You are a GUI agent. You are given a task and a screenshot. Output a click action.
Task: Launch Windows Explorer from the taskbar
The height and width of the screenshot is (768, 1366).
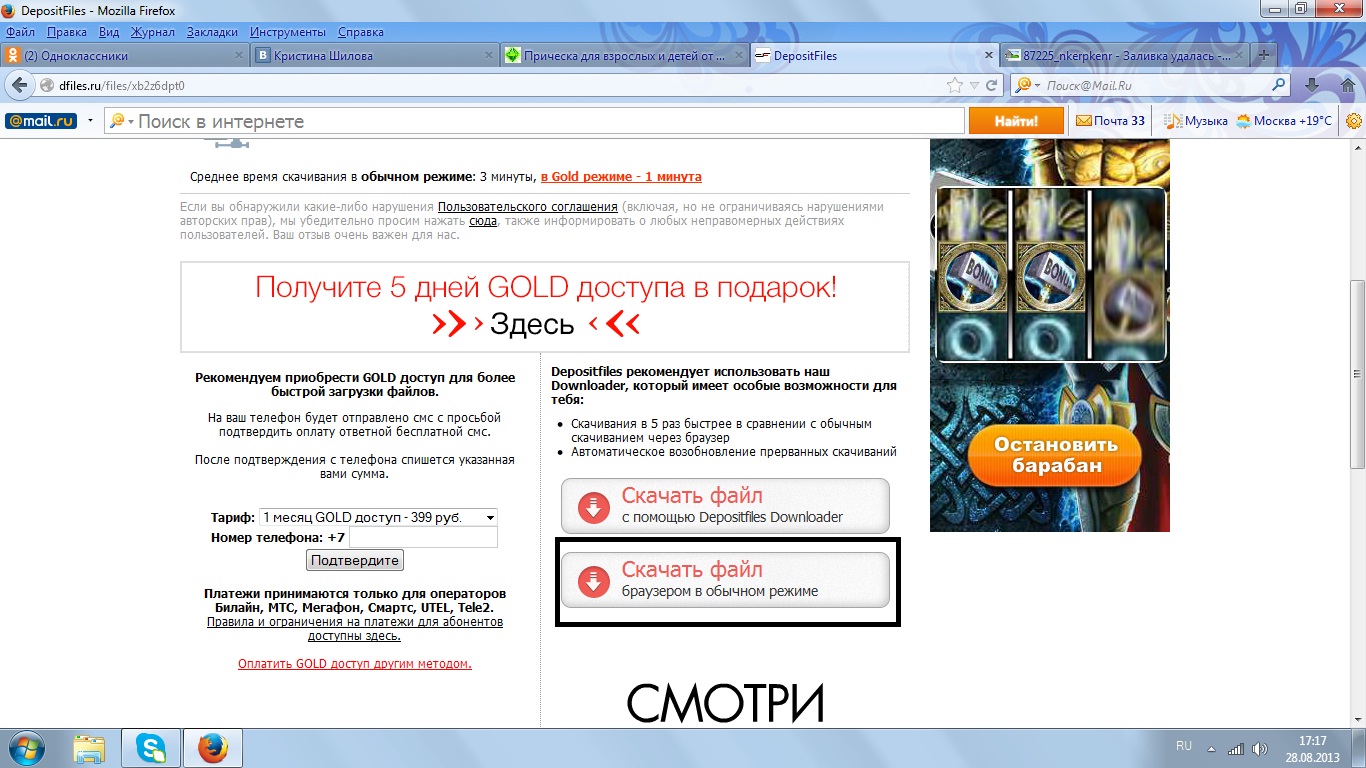coord(89,748)
